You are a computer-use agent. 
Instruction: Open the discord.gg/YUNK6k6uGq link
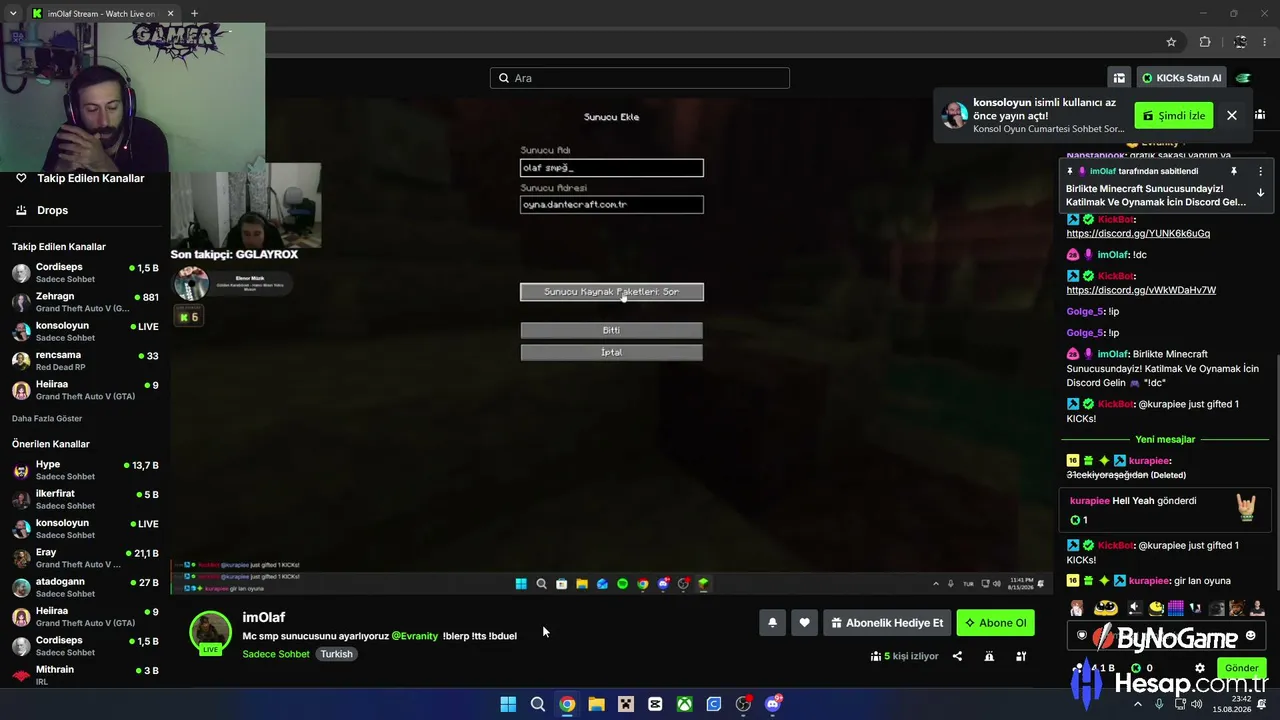point(1138,234)
